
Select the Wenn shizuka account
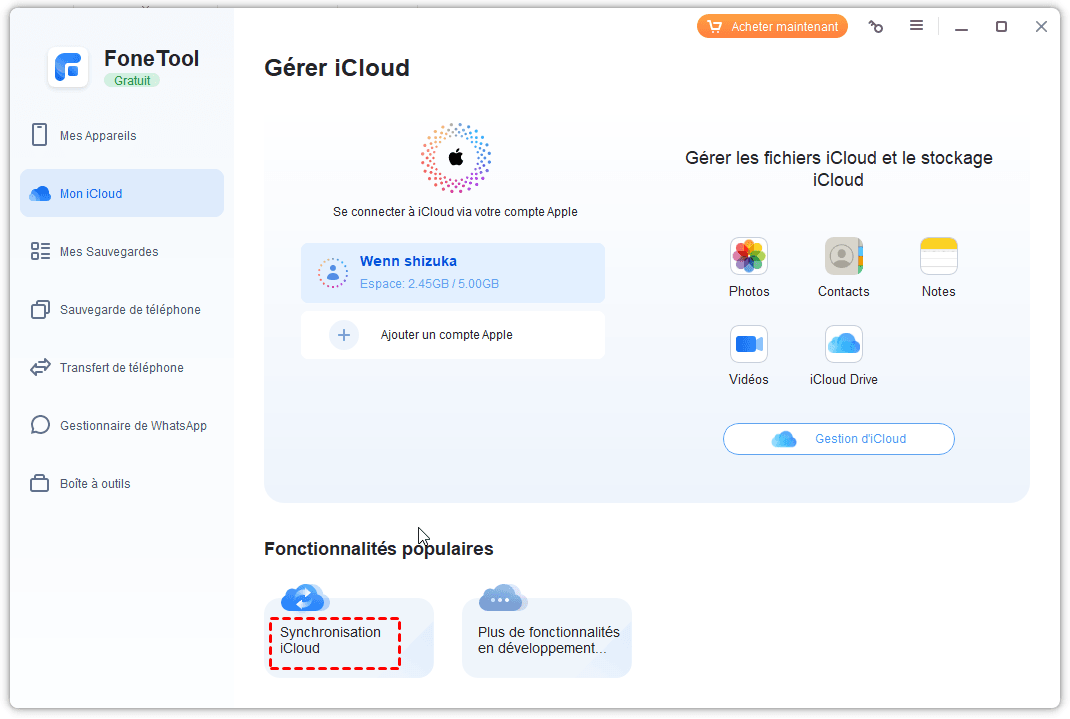pos(452,273)
